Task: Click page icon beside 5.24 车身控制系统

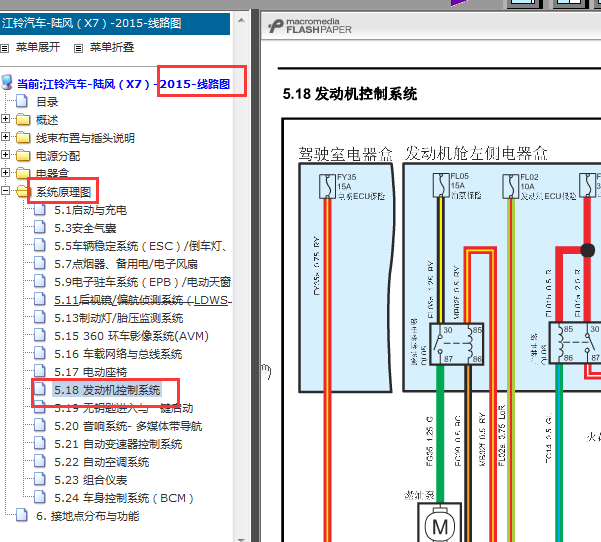Action: [x=40, y=497]
